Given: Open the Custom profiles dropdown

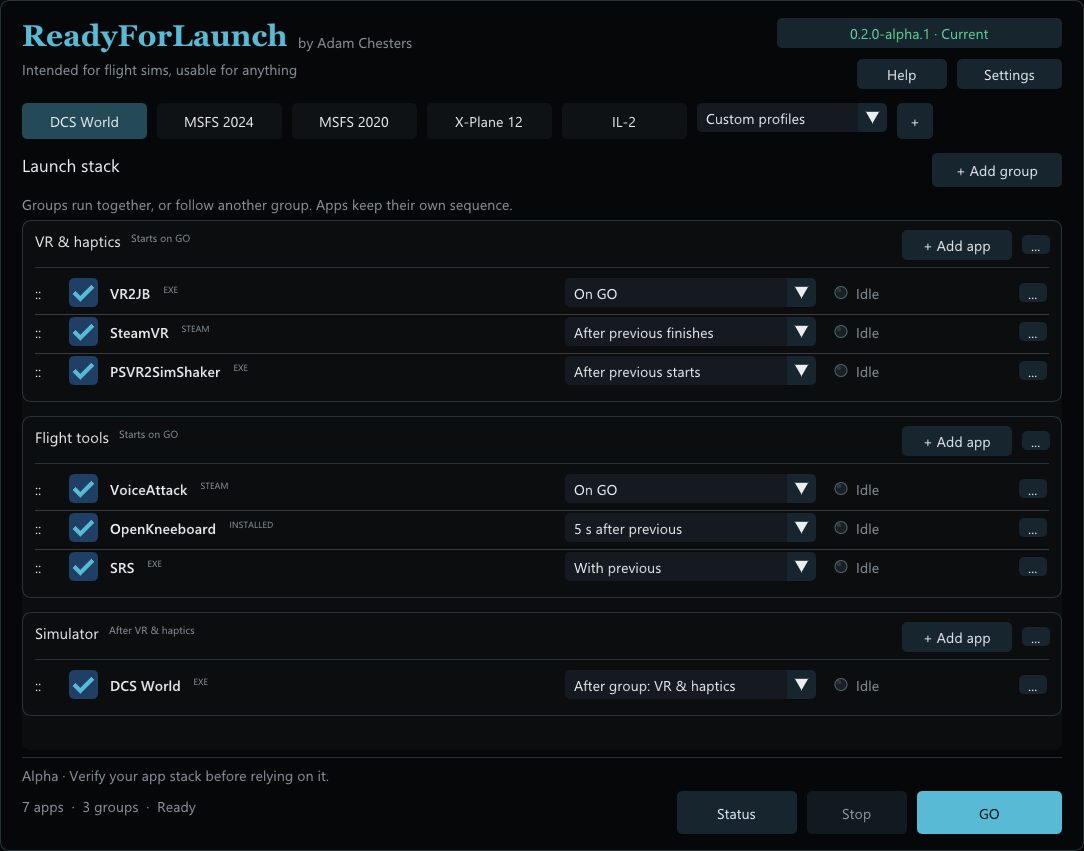Looking at the screenshot, I should pos(792,118).
